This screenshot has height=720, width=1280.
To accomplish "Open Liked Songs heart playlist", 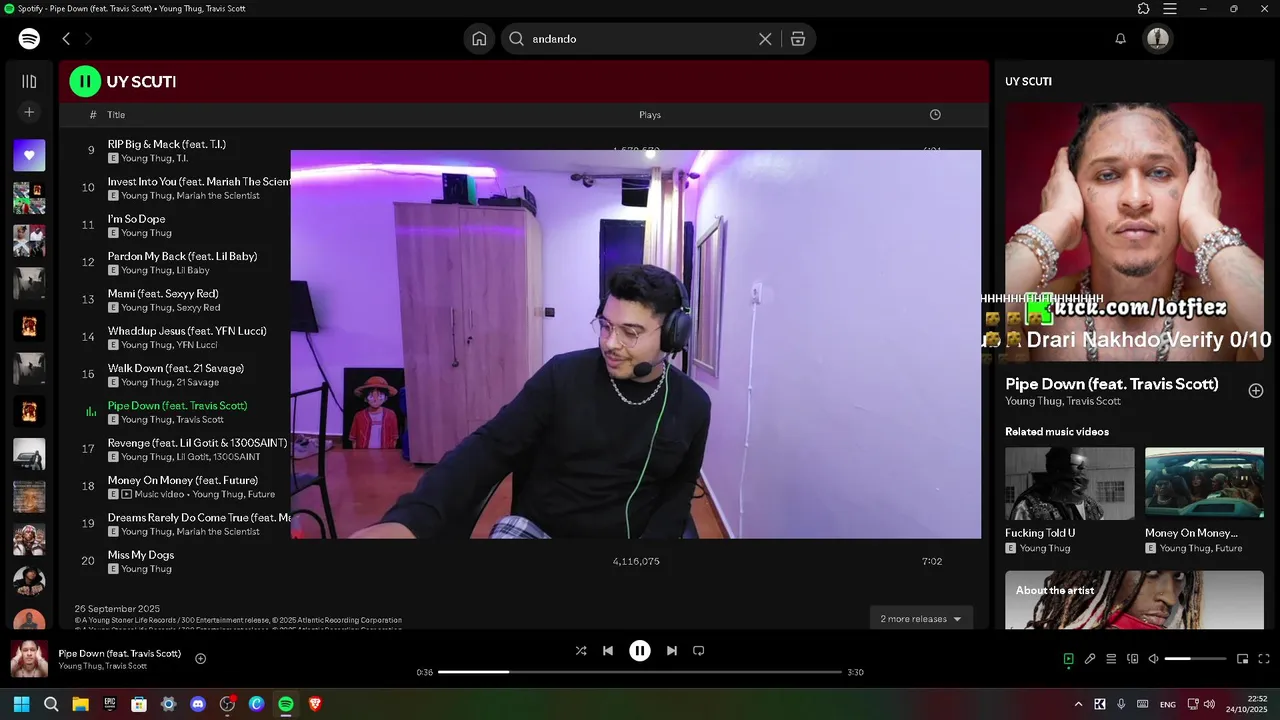I will pos(29,155).
